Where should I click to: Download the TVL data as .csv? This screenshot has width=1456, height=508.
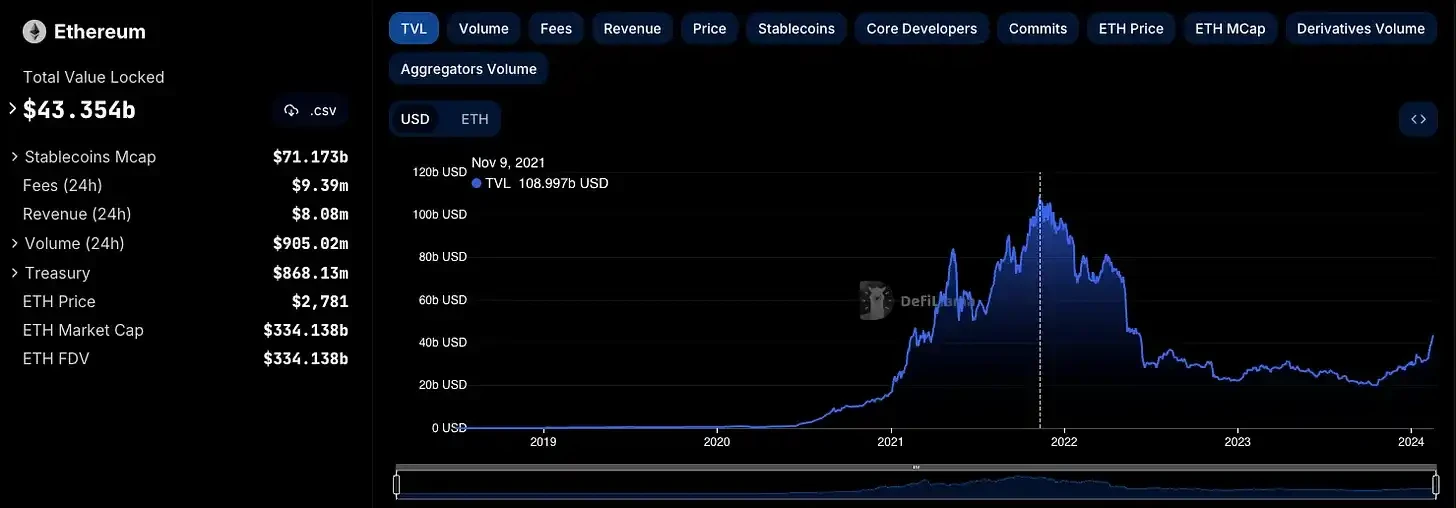(x=310, y=110)
